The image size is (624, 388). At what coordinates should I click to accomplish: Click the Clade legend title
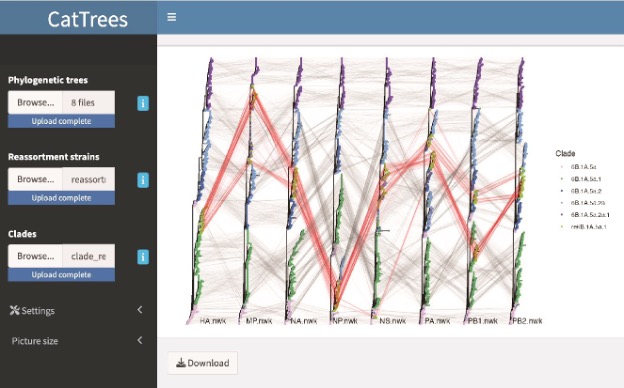(x=565, y=153)
